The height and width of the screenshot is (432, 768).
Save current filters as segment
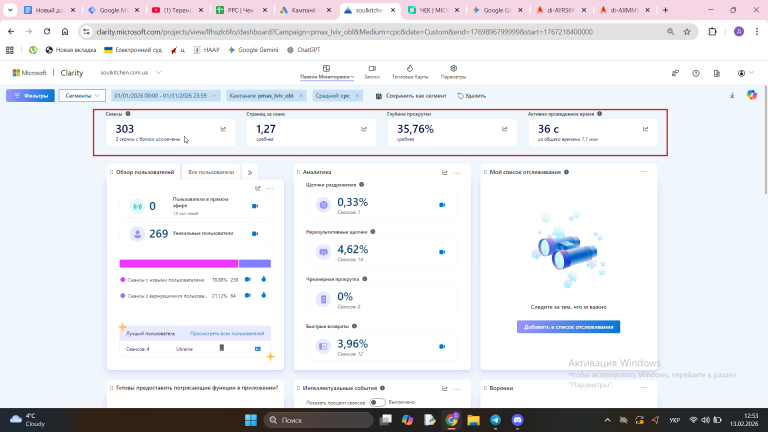click(411, 96)
